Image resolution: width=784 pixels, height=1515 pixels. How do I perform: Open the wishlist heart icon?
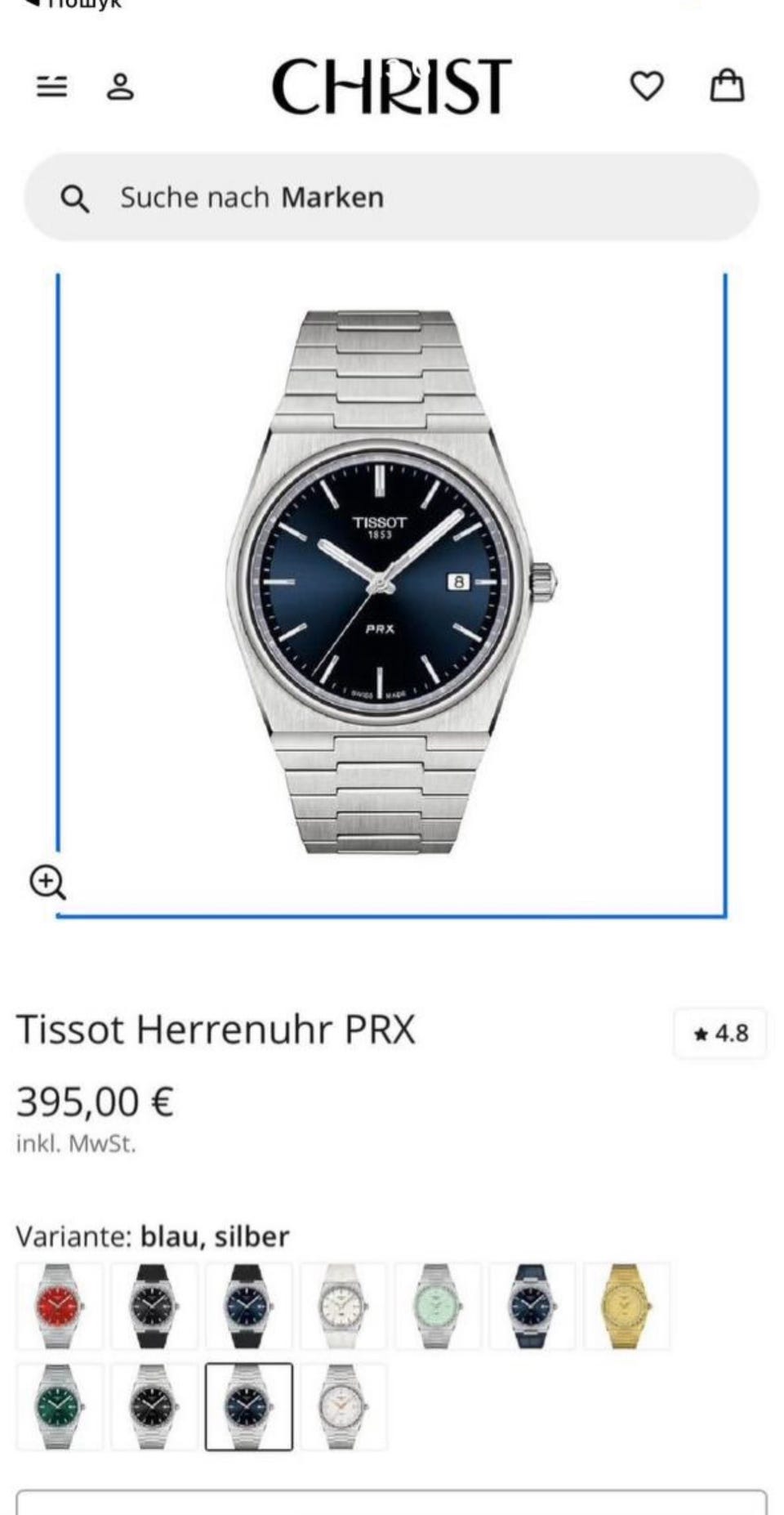click(x=647, y=86)
